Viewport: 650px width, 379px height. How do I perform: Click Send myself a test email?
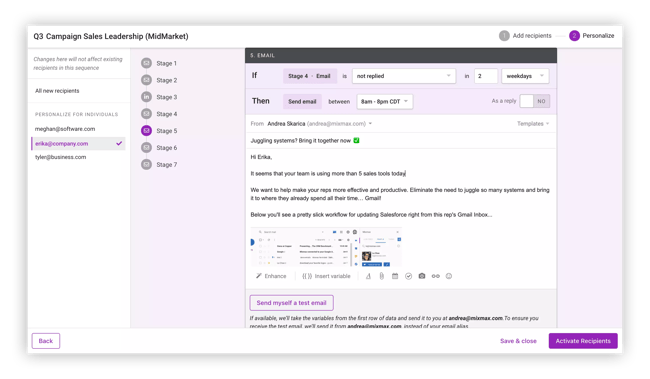[291, 303]
